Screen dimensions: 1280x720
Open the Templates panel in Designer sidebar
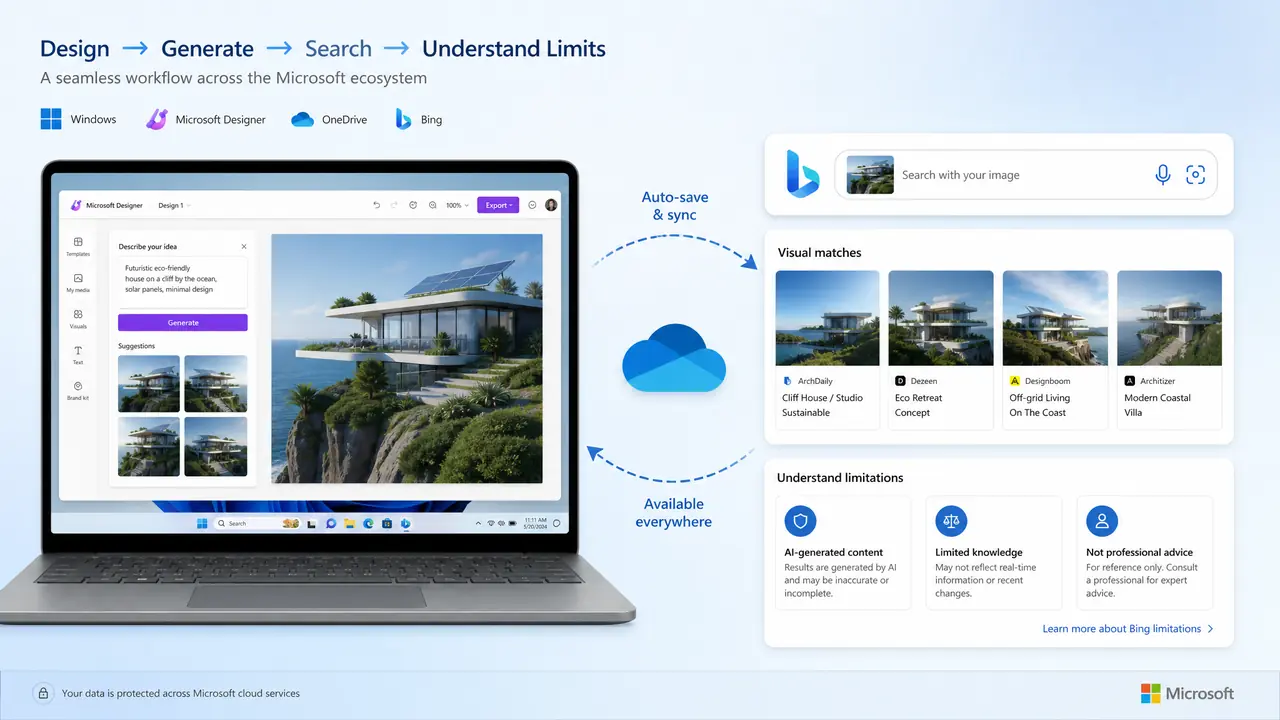click(x=78, y=246)
